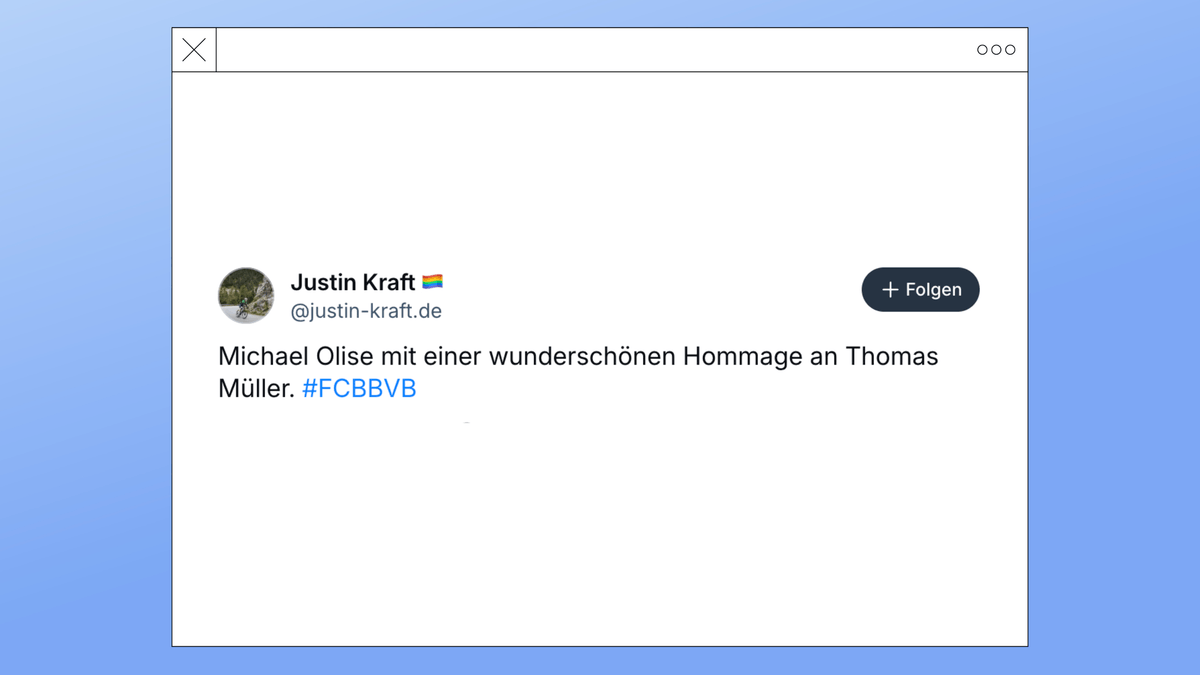This screenshot has height=675, width=1200.
Task: Open Justin Kraft's profile avatar picture
Action: [246, 295]
